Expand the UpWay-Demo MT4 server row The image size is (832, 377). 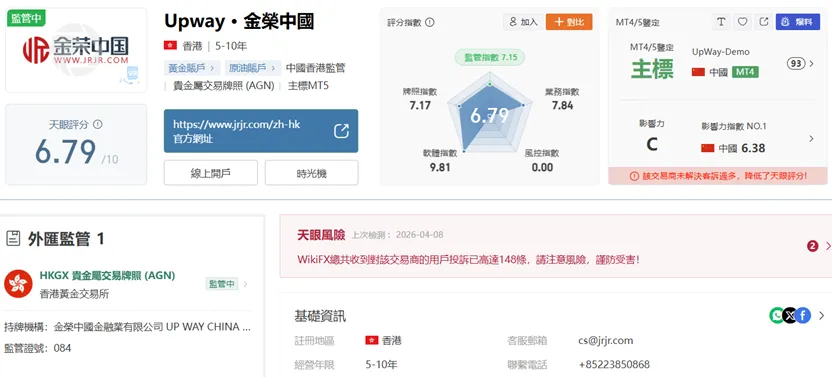click(x=811, y=64)
